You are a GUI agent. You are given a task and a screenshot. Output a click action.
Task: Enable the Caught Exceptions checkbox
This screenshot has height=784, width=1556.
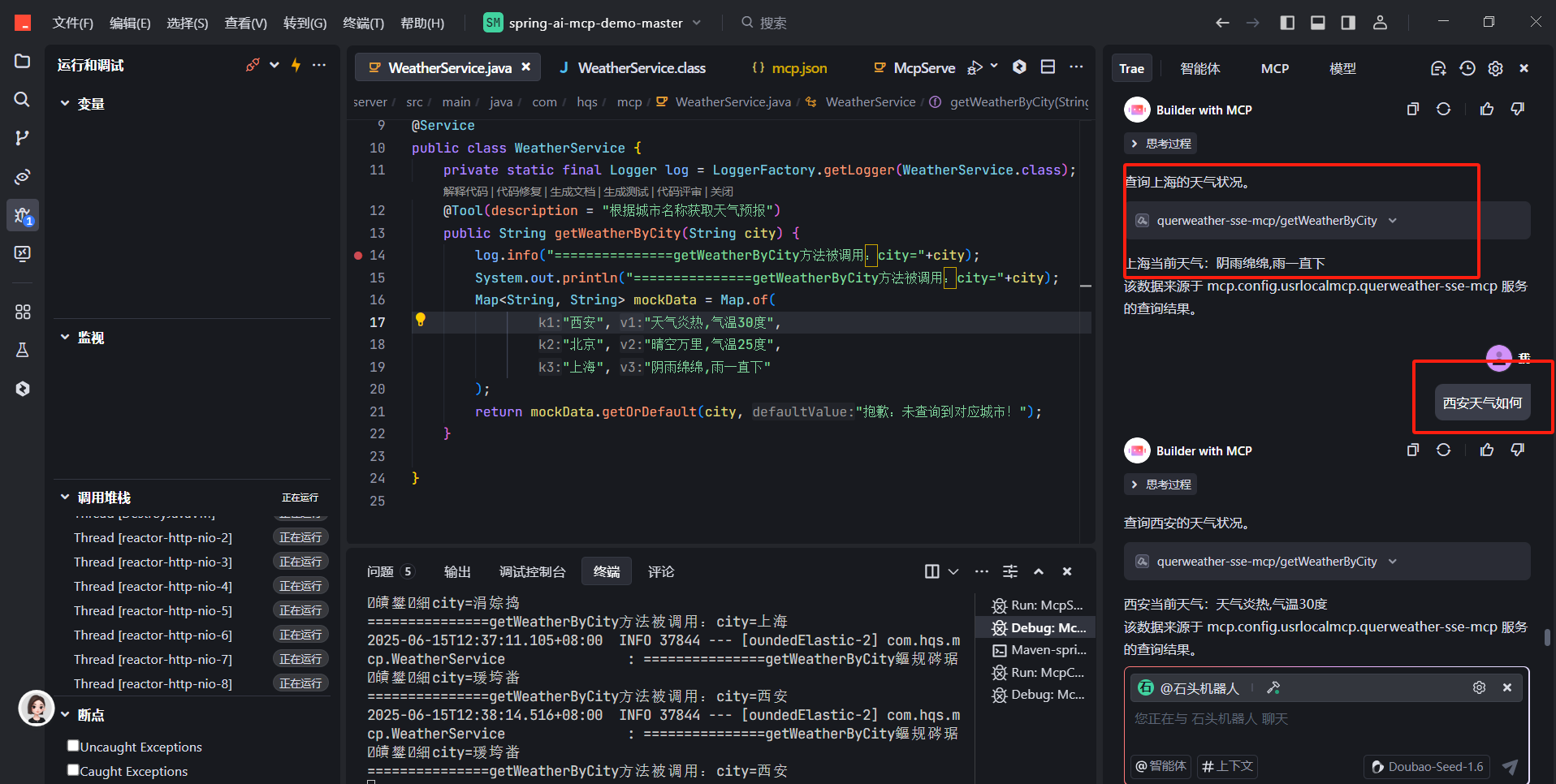click(x=73, y=769)
